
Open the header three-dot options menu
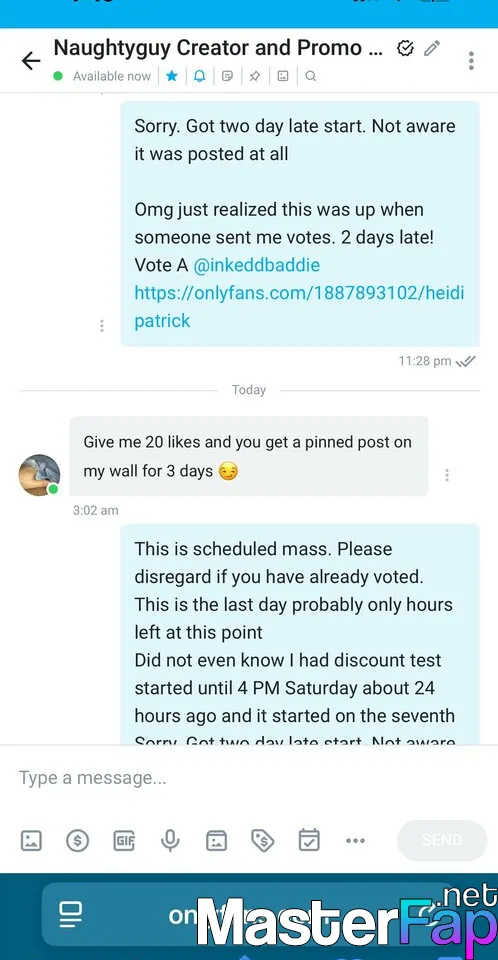471,61
